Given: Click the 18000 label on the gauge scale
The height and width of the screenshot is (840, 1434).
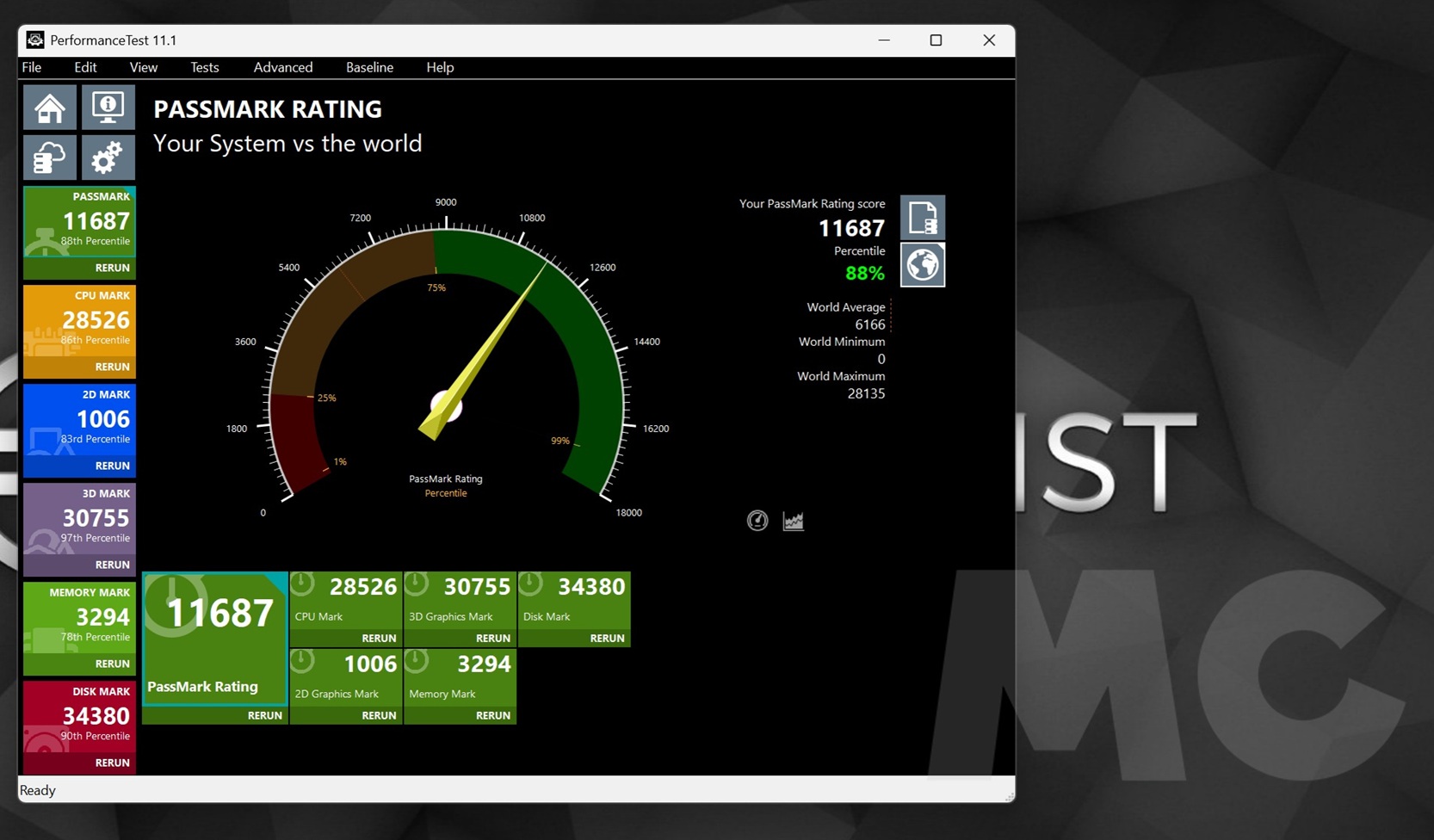Looking at the screenshot, I should pyautogui.click(x=628, y=513).
